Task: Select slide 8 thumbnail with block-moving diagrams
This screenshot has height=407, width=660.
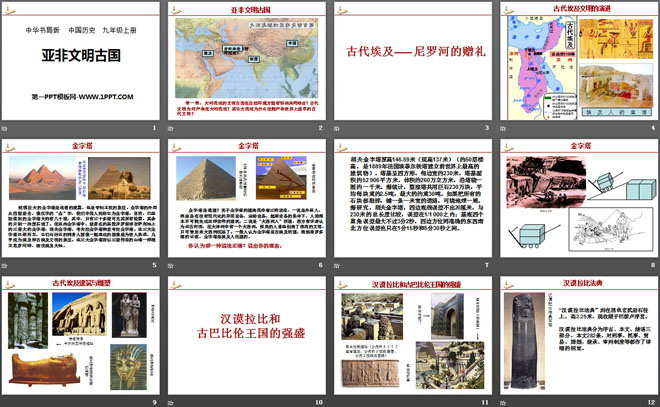Action: (579, 198)
